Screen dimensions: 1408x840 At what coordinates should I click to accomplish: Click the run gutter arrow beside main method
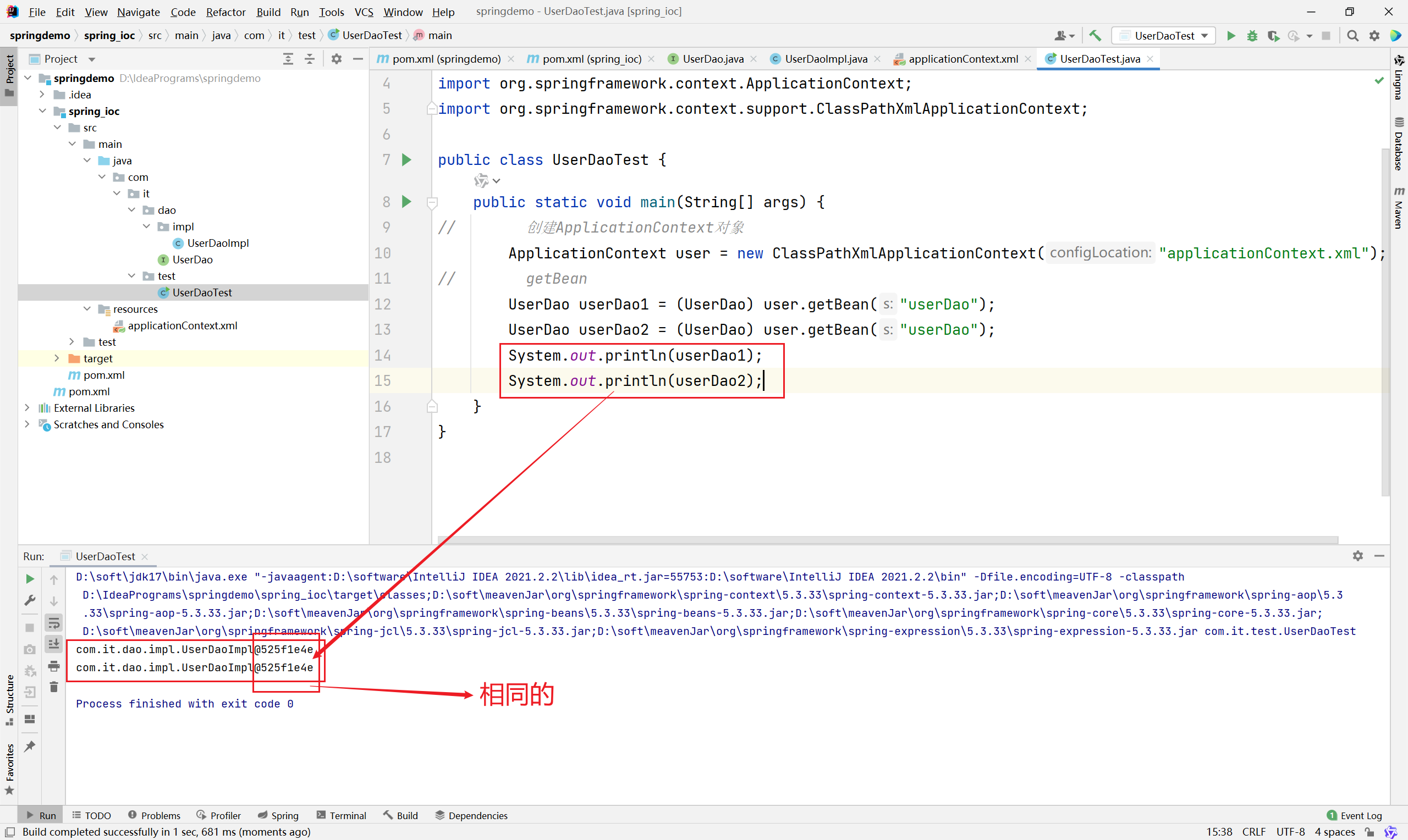(406, 202)
